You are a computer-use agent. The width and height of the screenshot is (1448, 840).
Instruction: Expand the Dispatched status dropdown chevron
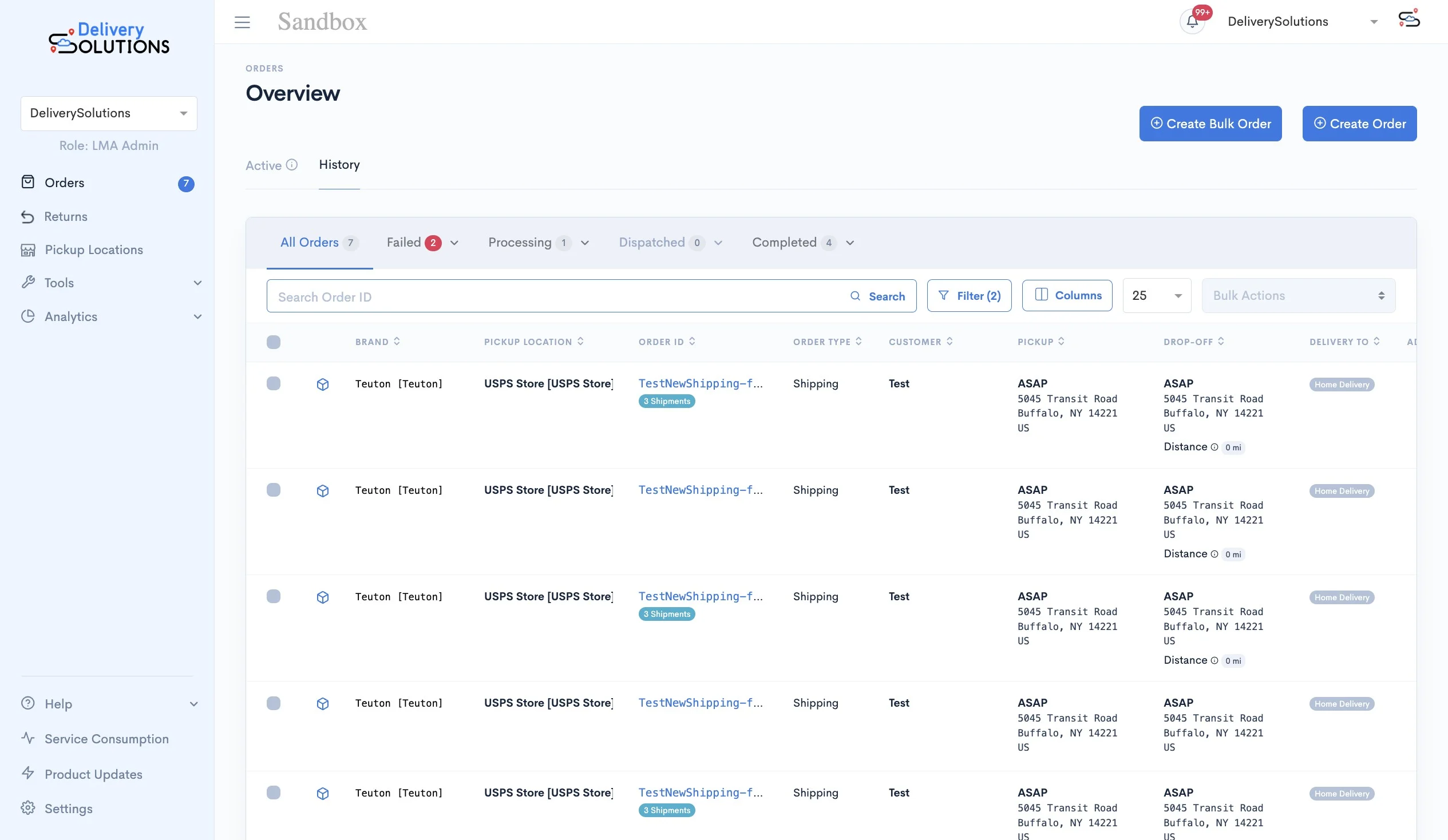click(x=718, y=243)
